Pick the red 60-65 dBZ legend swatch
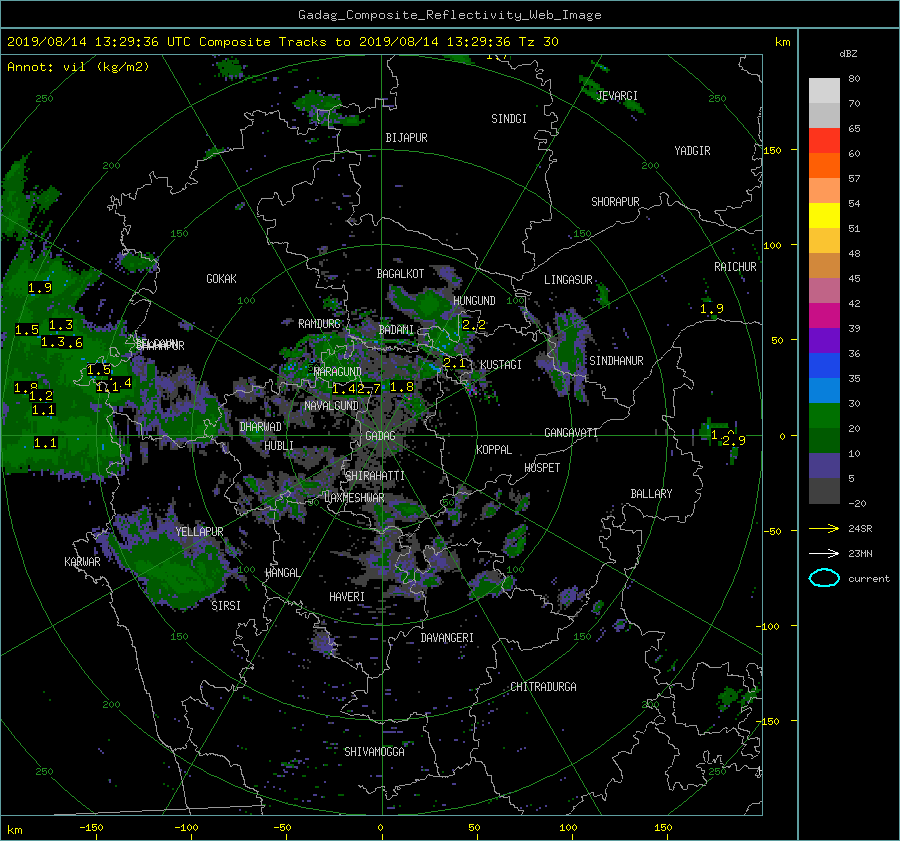 824,140
